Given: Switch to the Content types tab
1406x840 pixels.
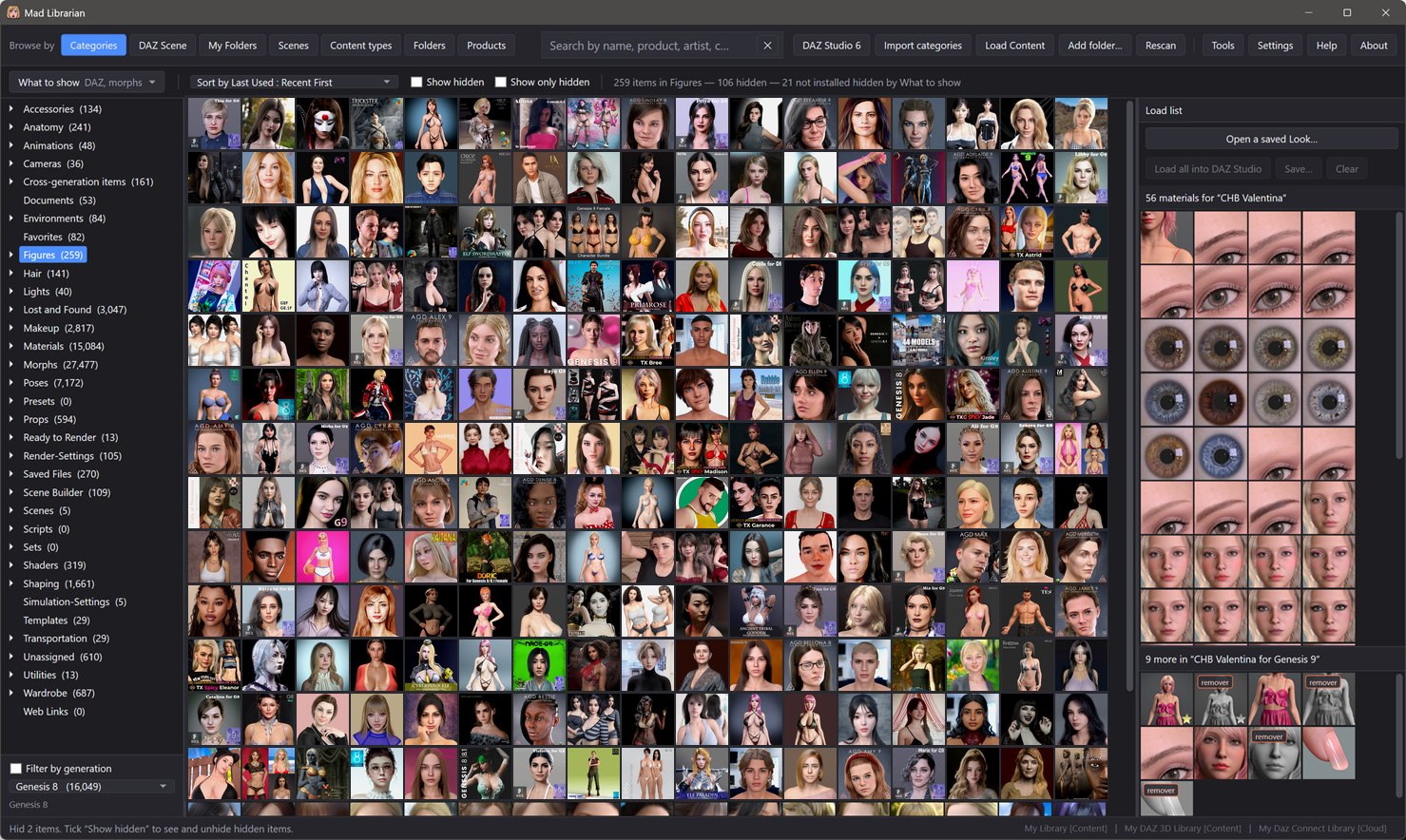Looking at the screenshot, I should pos(360,46).
